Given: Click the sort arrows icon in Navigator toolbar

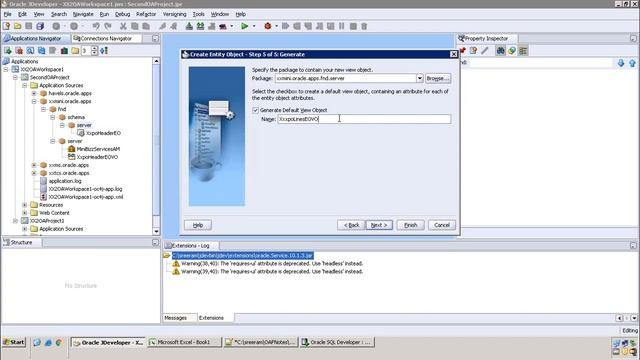Looking at the screenshot, I should coord(104,51).
